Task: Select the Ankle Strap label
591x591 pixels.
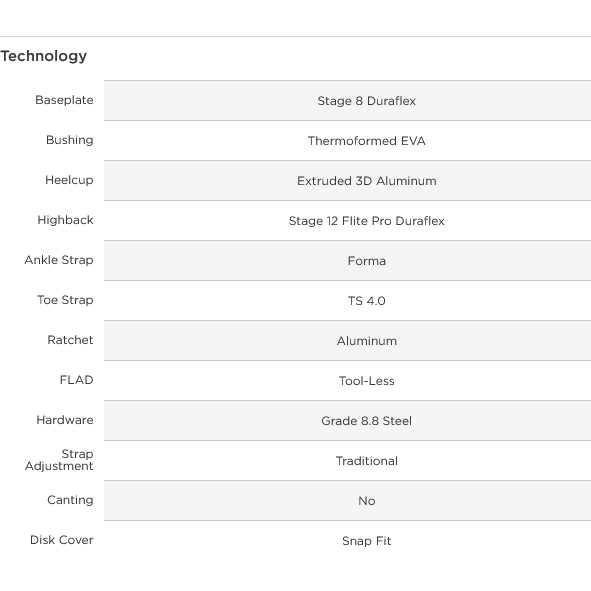Action: click(59, 260)
